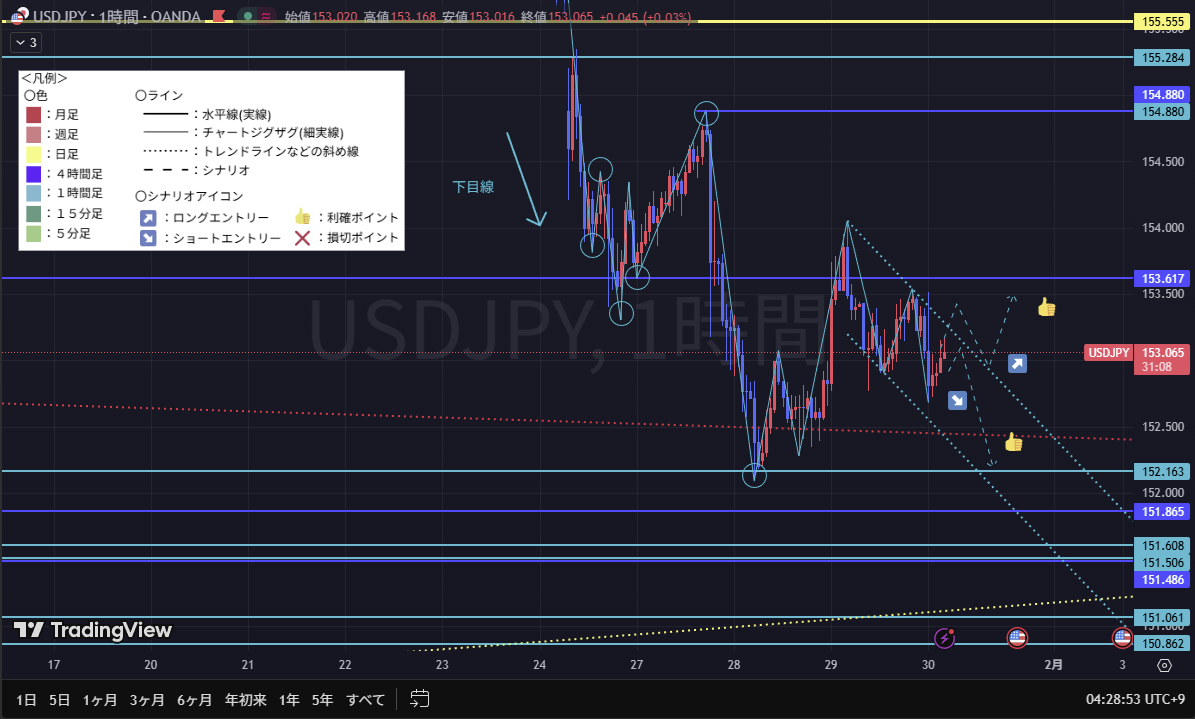1195x719 pixels.
Task: Click the upper thumbs-up take-profit icon
Action: pyautogui.click(x=1046, y=307)
